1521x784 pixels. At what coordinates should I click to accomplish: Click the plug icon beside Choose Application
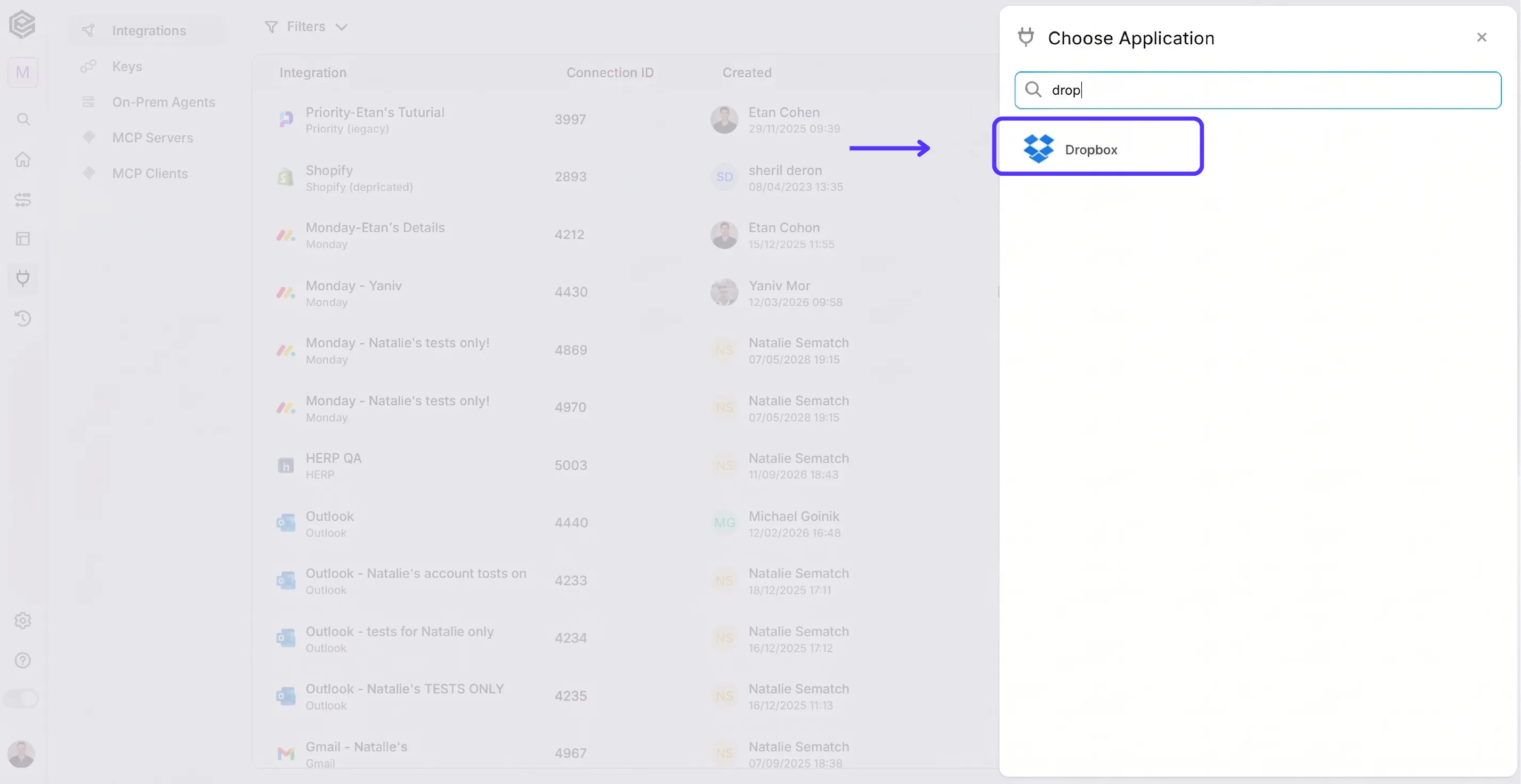1025,37
